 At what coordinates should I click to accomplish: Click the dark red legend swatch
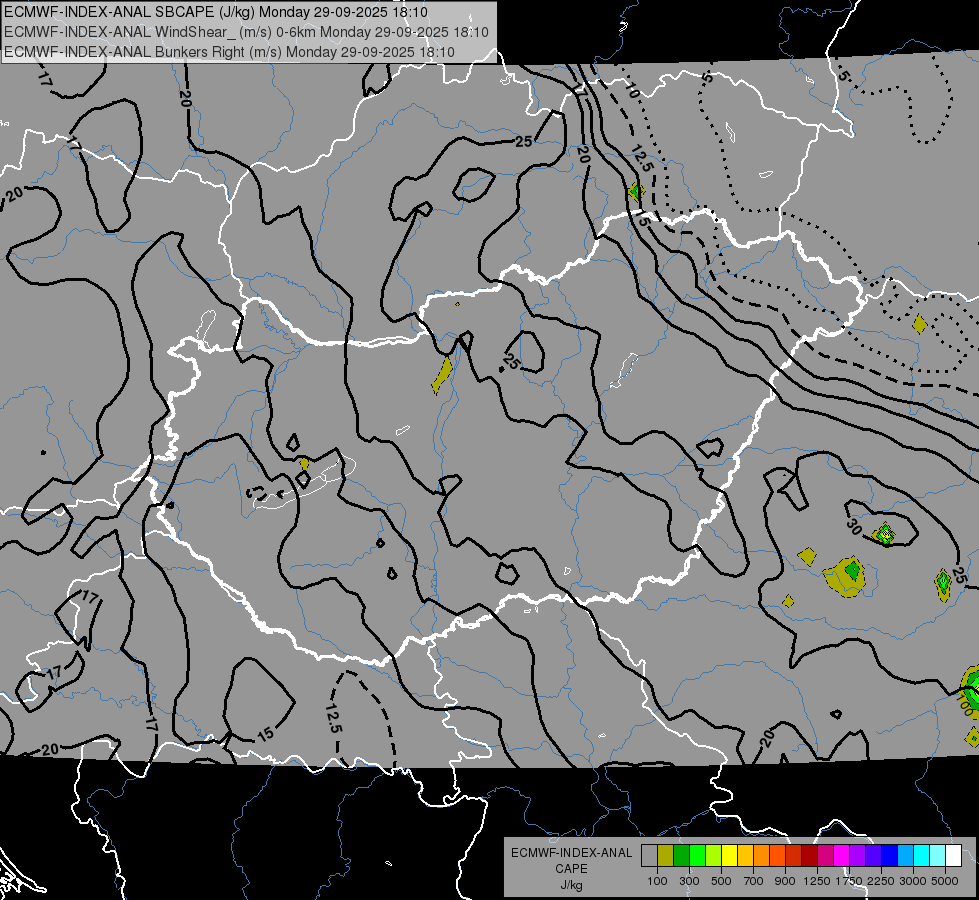809,856
